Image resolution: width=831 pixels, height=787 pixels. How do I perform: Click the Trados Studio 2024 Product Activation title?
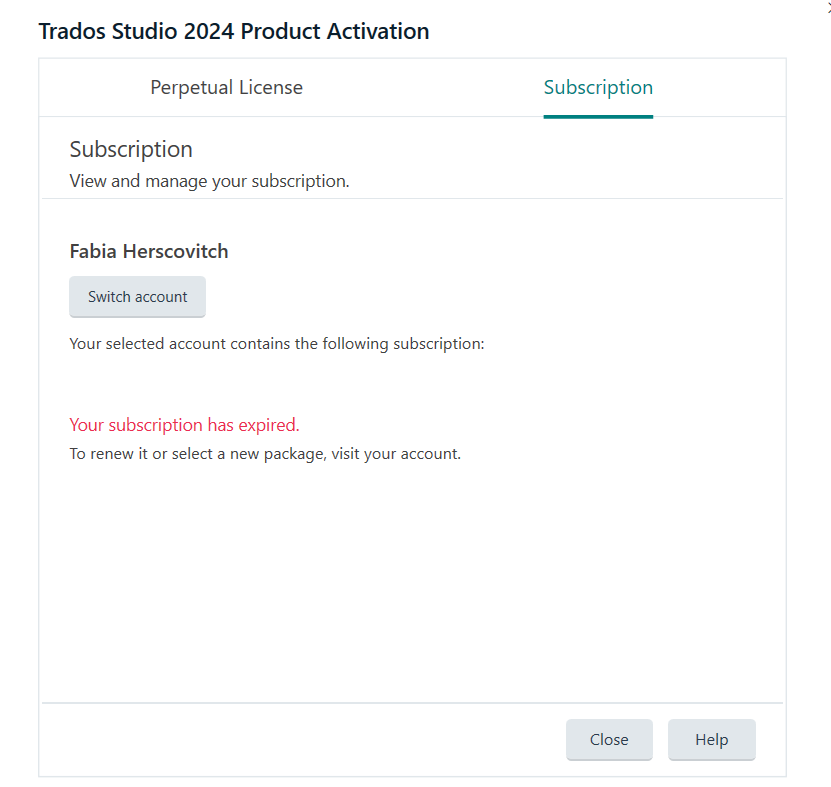233,31
